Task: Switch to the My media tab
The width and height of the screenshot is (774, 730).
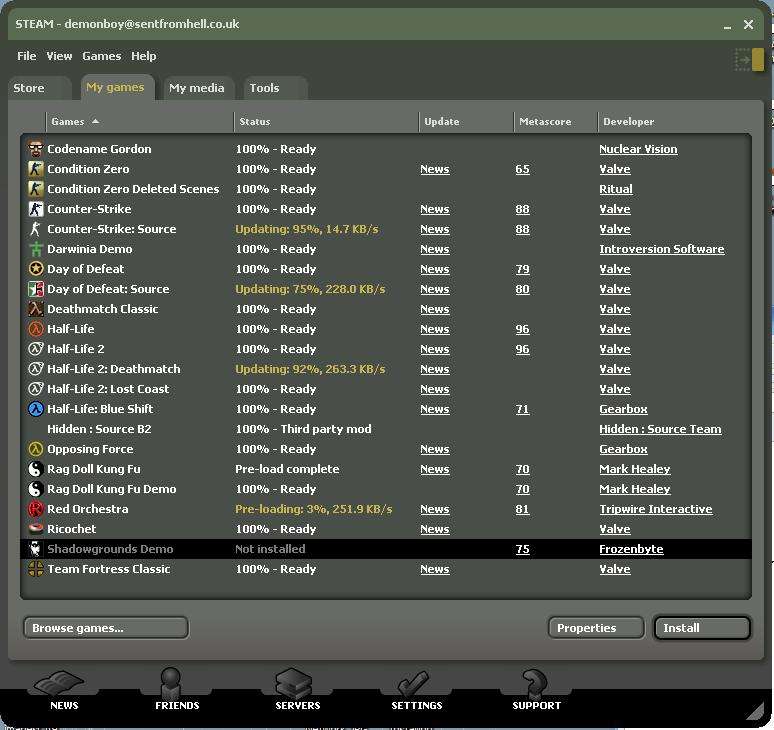Action: click(x=196, y=88)
